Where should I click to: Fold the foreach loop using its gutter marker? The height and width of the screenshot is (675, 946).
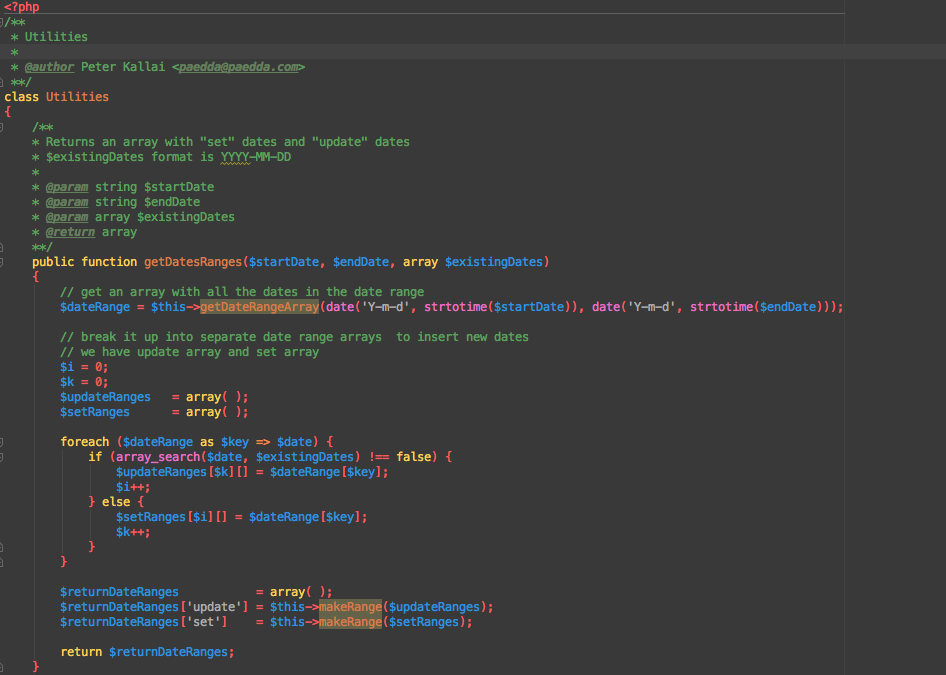coord(2,442)
